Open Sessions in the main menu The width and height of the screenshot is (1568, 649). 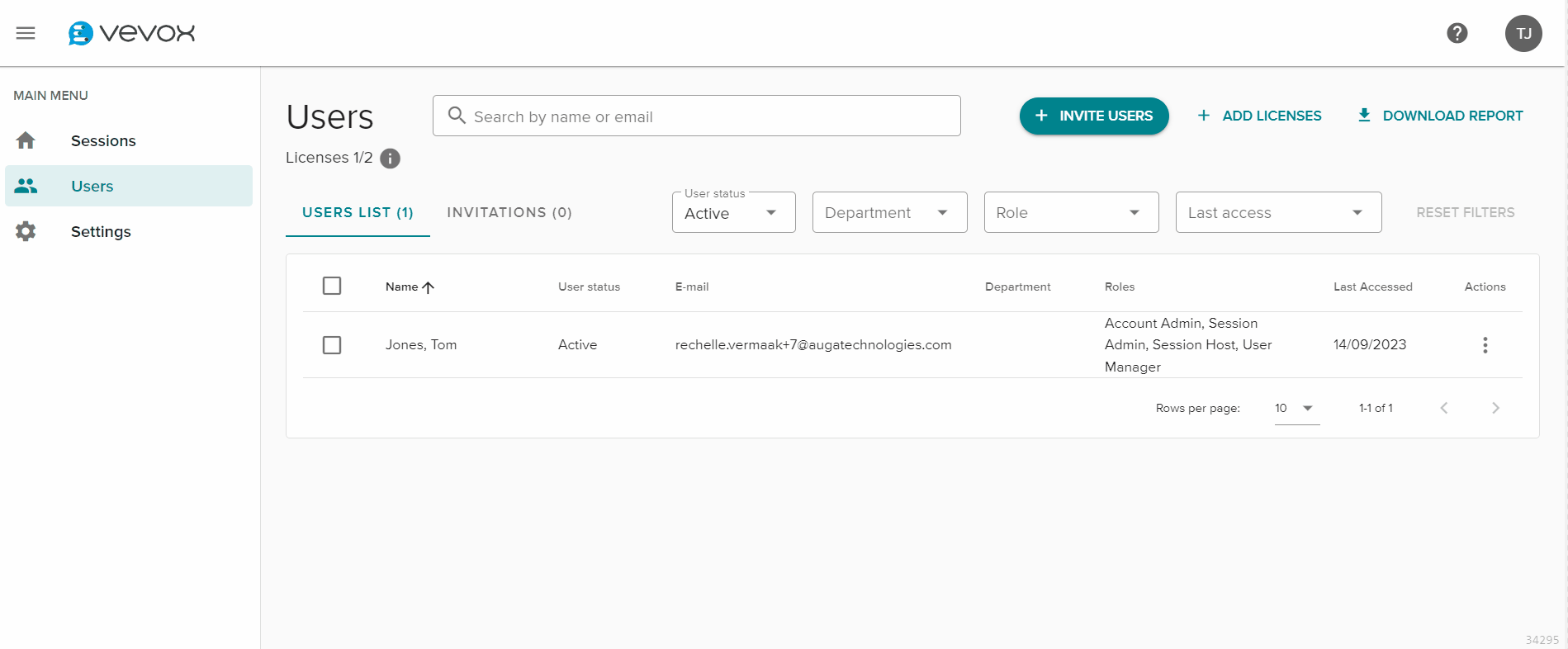tap(129, 140)
